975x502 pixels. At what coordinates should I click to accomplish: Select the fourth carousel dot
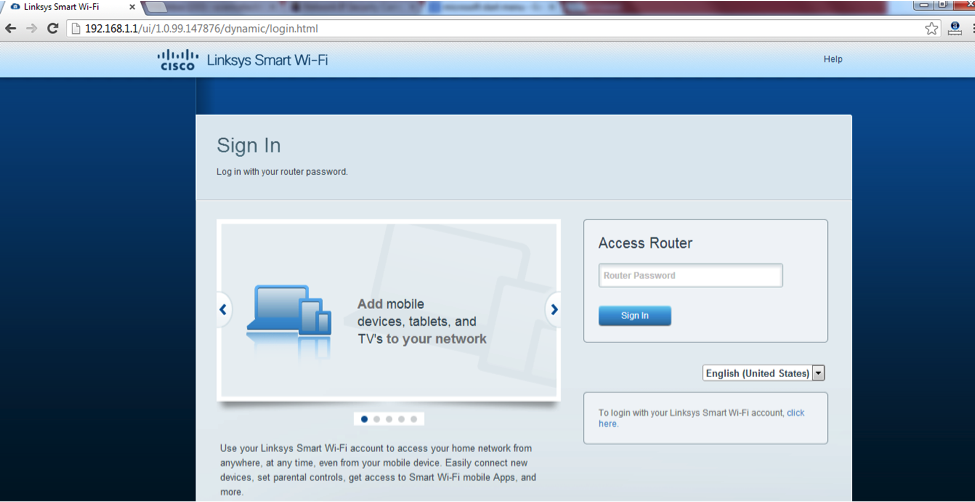coord(402,419)
